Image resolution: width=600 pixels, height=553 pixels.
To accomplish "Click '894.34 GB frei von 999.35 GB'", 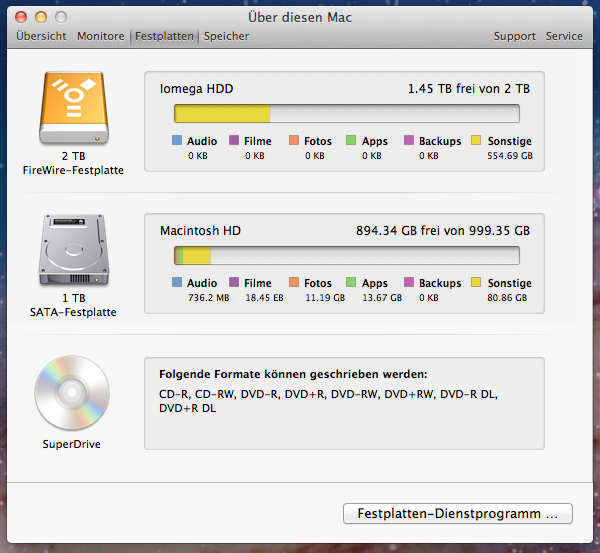I will 443,231.
